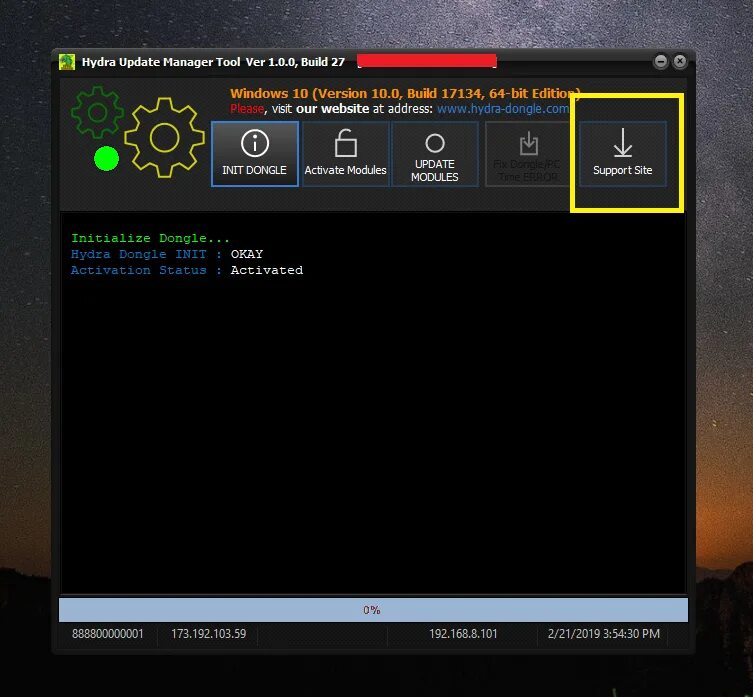Click the Windows 10 version text
The width and height of the screenshot is (753, 697).
pos(405,93)
